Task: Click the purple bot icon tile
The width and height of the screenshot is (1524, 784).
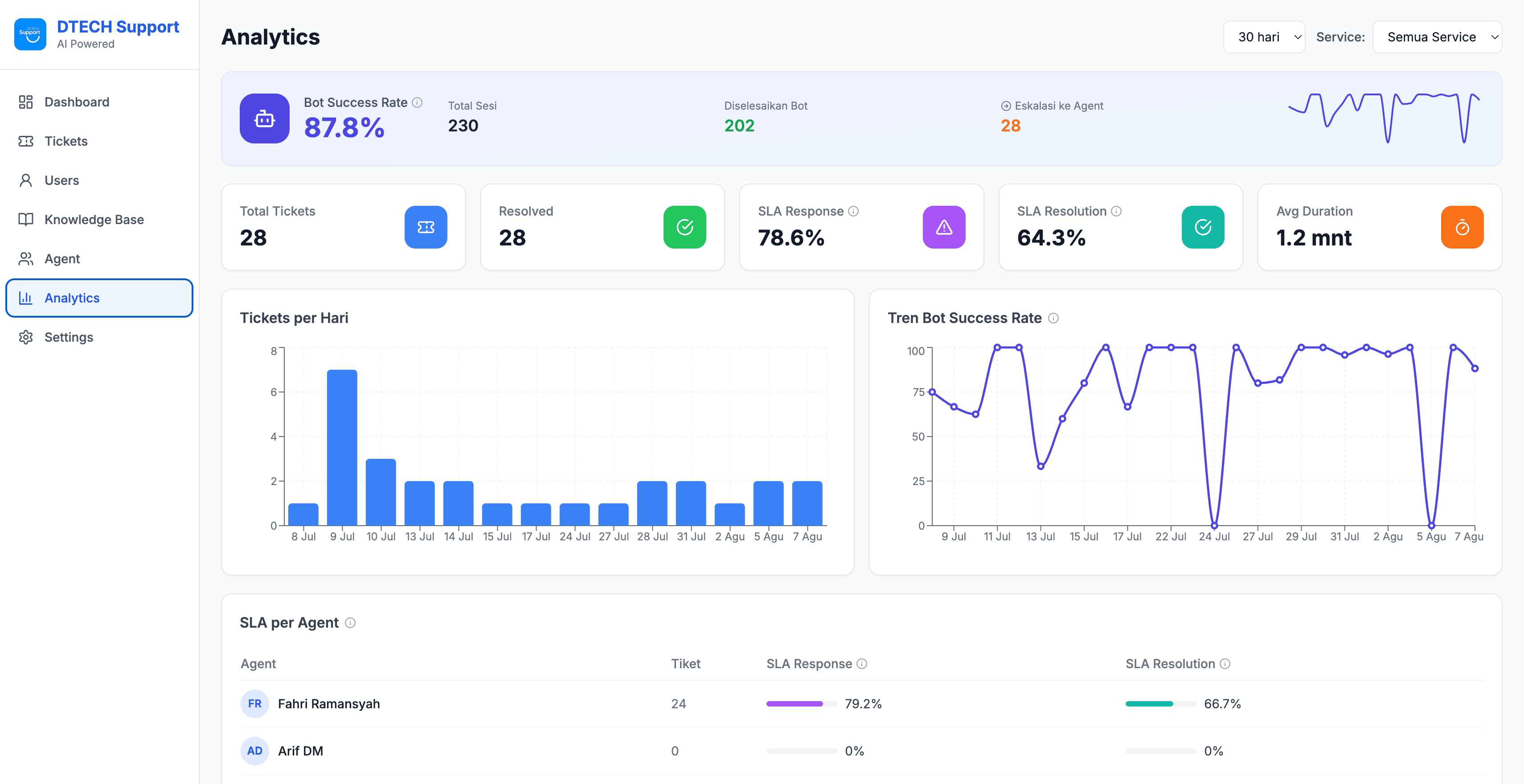Action: click(264, 118)
